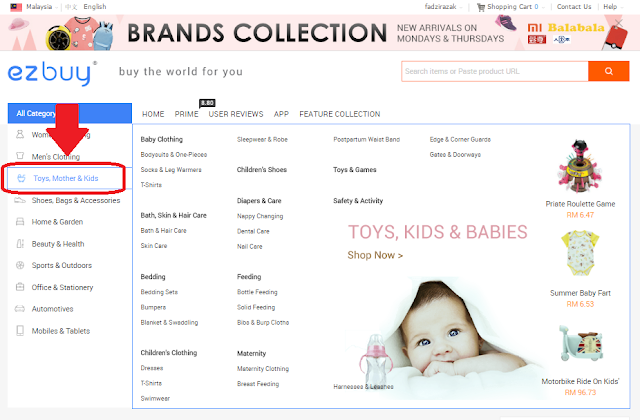Open the fadzirazak account dropdown
This screenshot has height=420, width=640.
click(443, 7)
